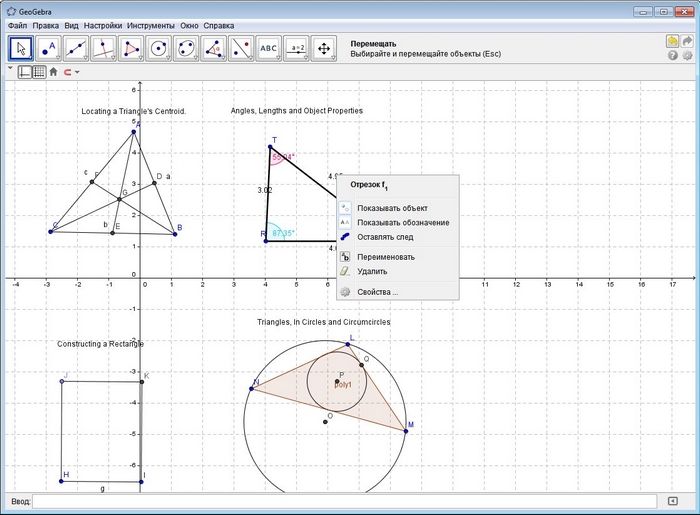Pick the Polygon tool

(x=131, y=48)
